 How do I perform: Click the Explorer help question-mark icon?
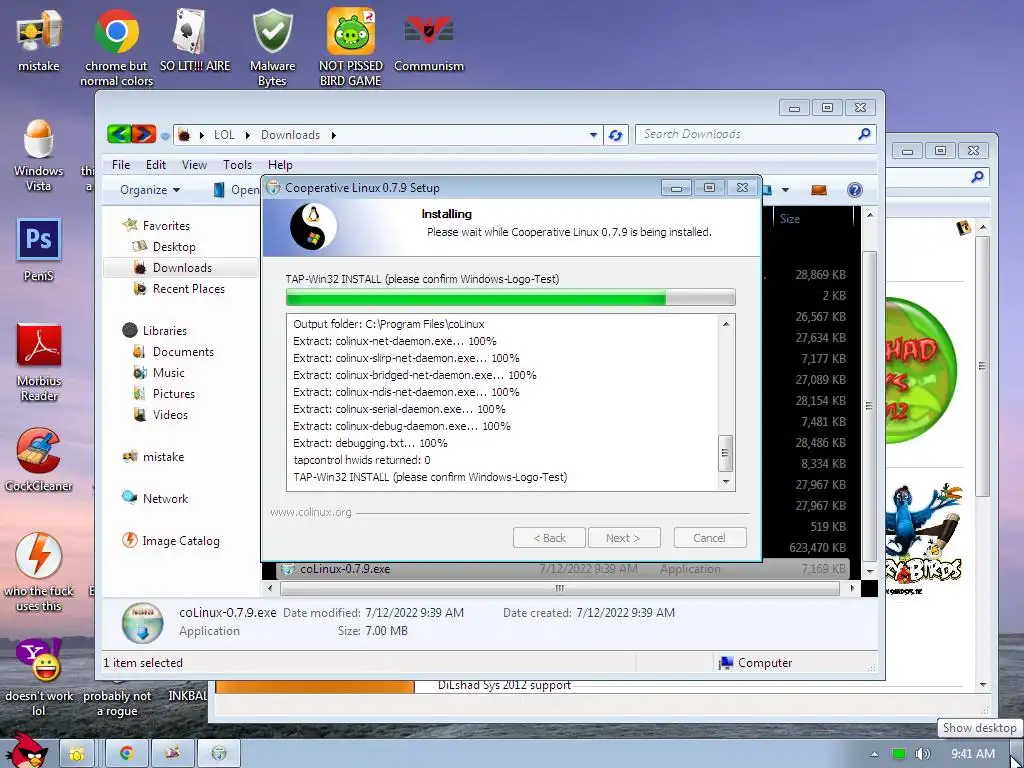(854, 190)
